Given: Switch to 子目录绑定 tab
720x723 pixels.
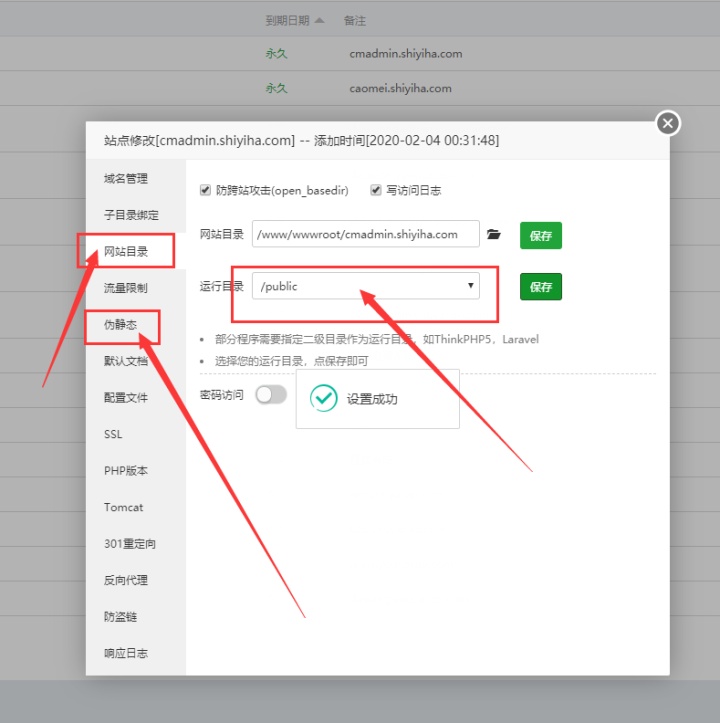Looking at the screenshot, I should tap(136, 215).
